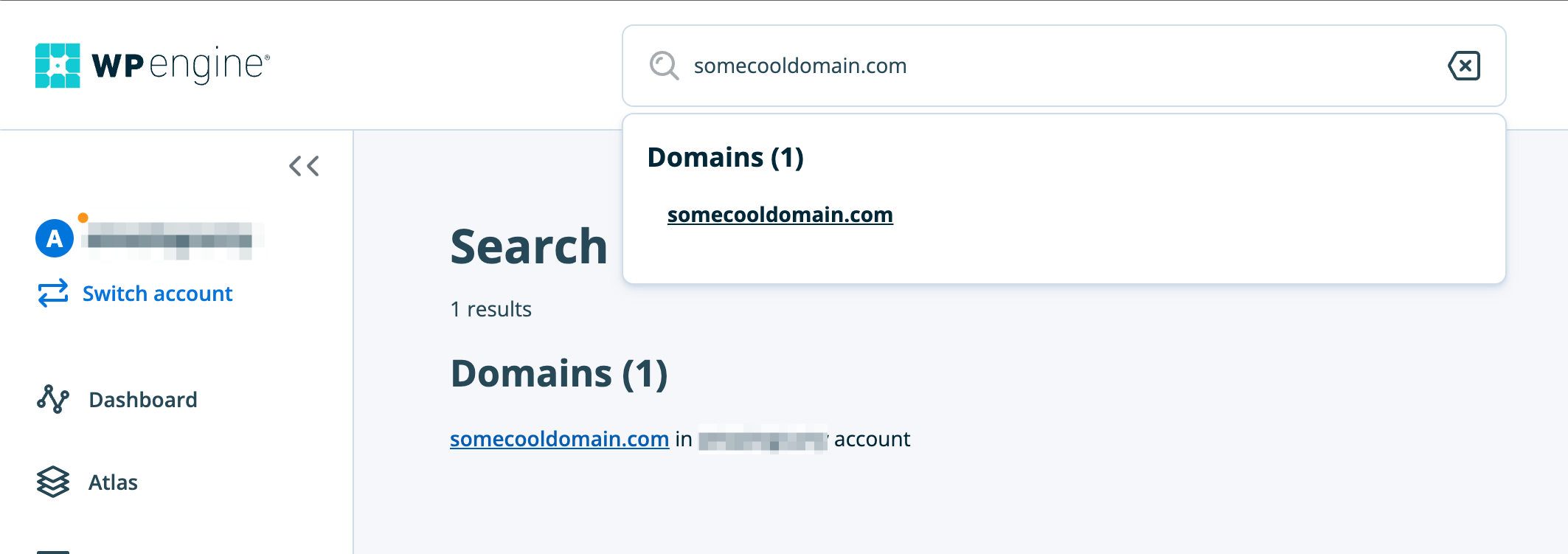Image resolution: width=1568 pixels, height=554 pixels.
Task: Go to Dashboard in sidebar menu
Action: pyautogui.click(x=143, y=400)
